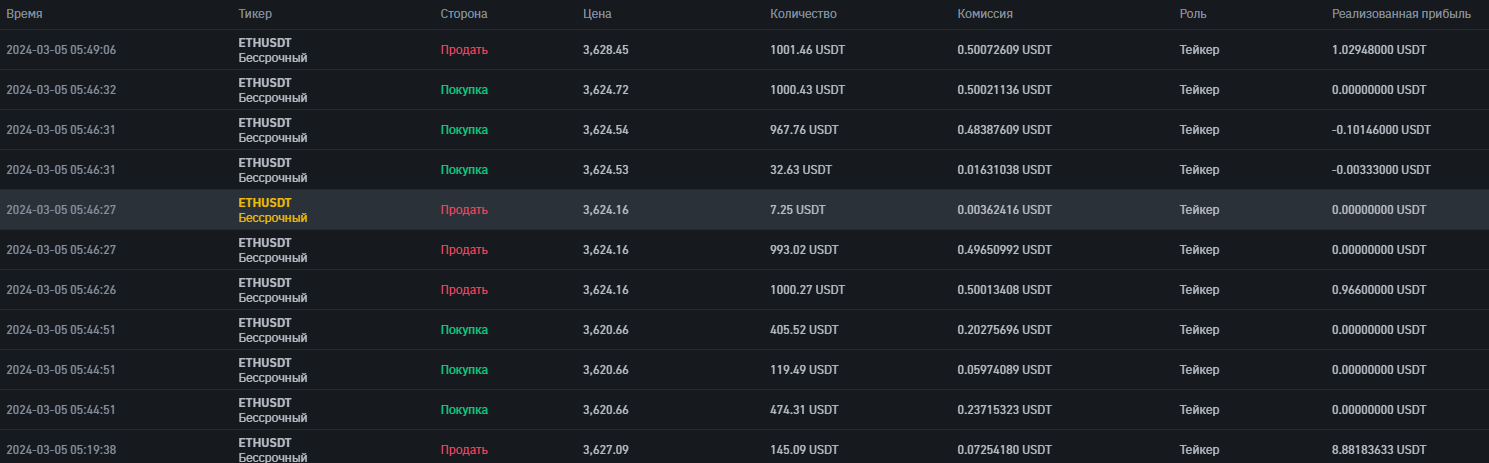1489x463 pixels.
Task: Click the -0.10146000 USDT realized loss value
Action: pyautogui.click(x=1381, y=130)
